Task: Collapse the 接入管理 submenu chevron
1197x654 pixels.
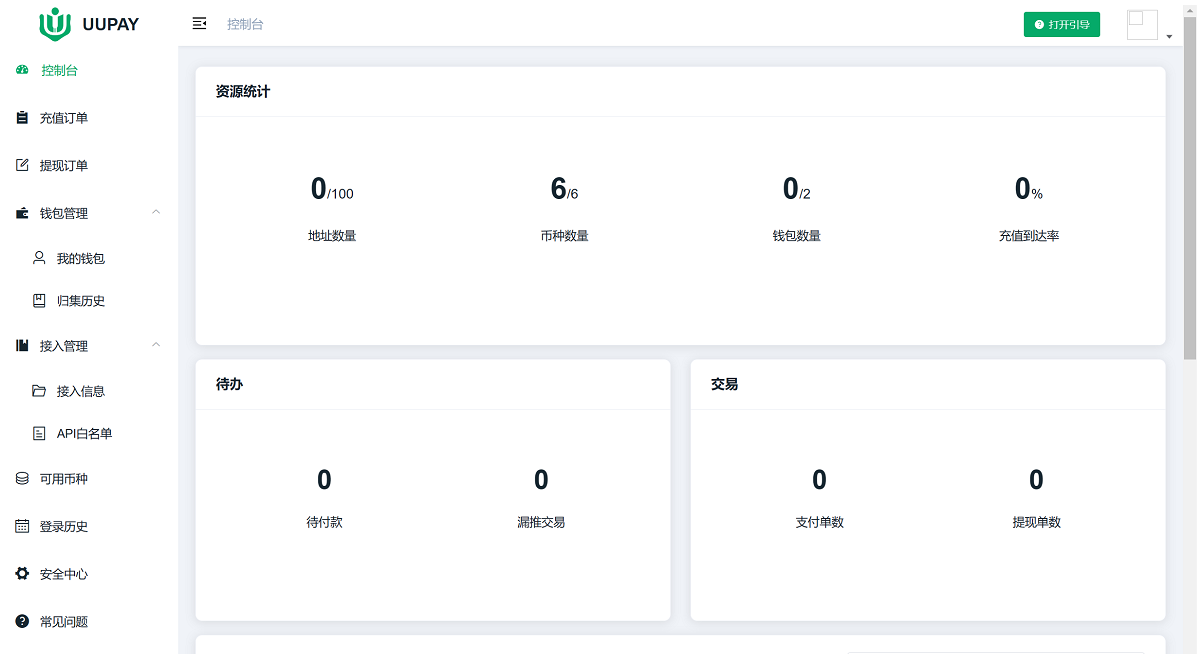Action: click(155, 345)
